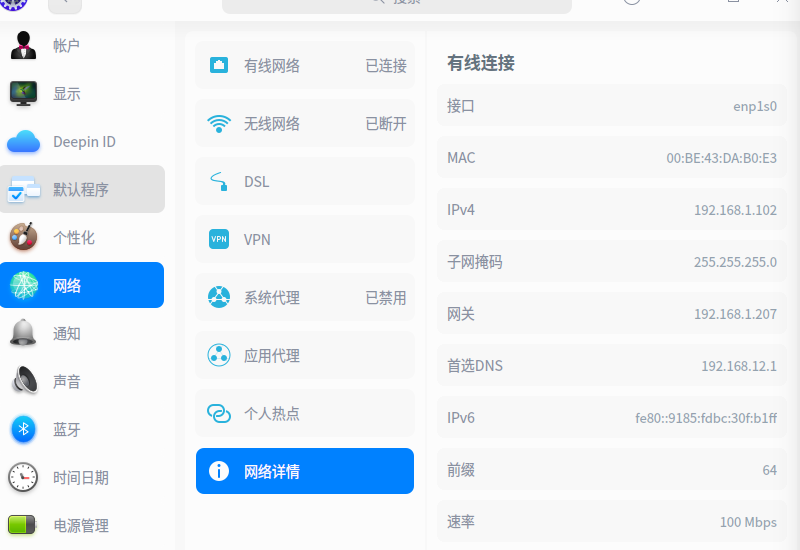
Task: Select the 声音 sound speaker icon
Action: (24, 381)
